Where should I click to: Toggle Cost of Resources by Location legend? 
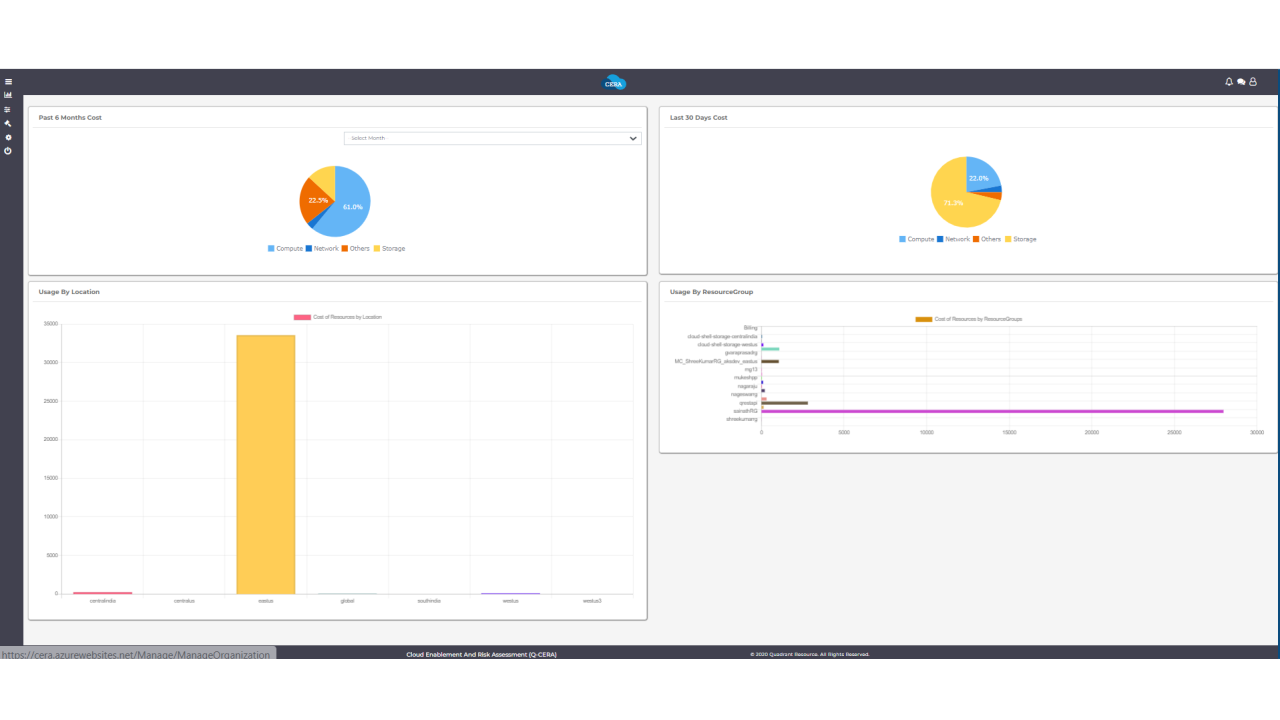click(x=338, y=317)
